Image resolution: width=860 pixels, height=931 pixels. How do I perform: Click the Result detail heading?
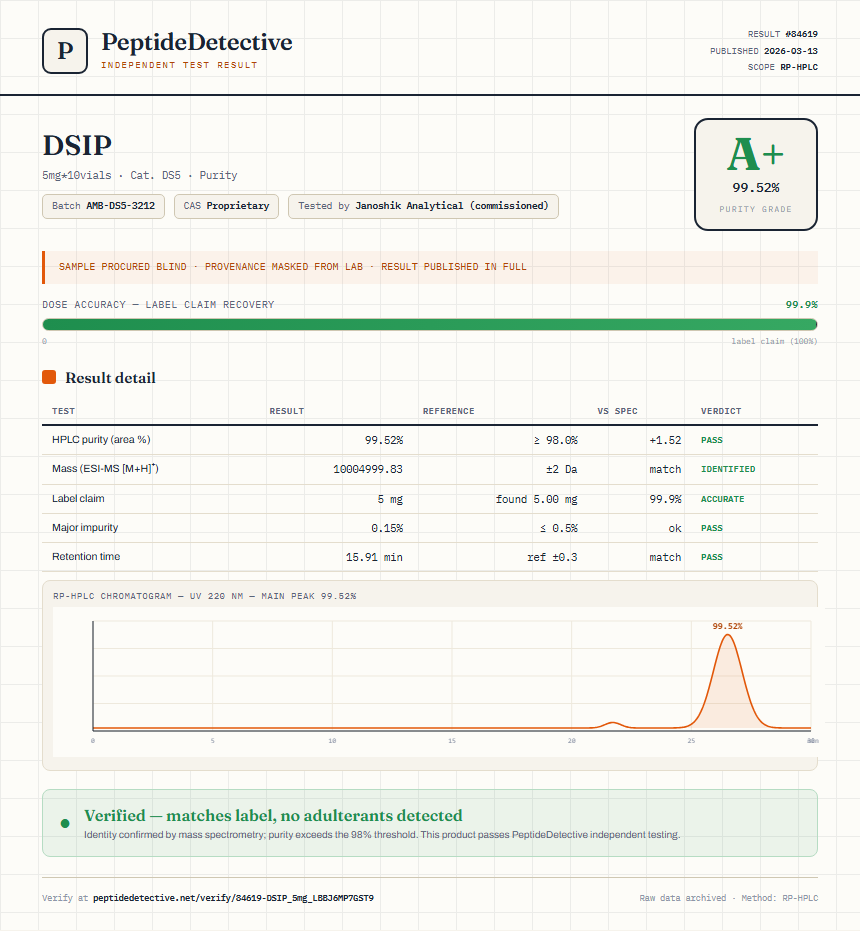click(110, 378)
